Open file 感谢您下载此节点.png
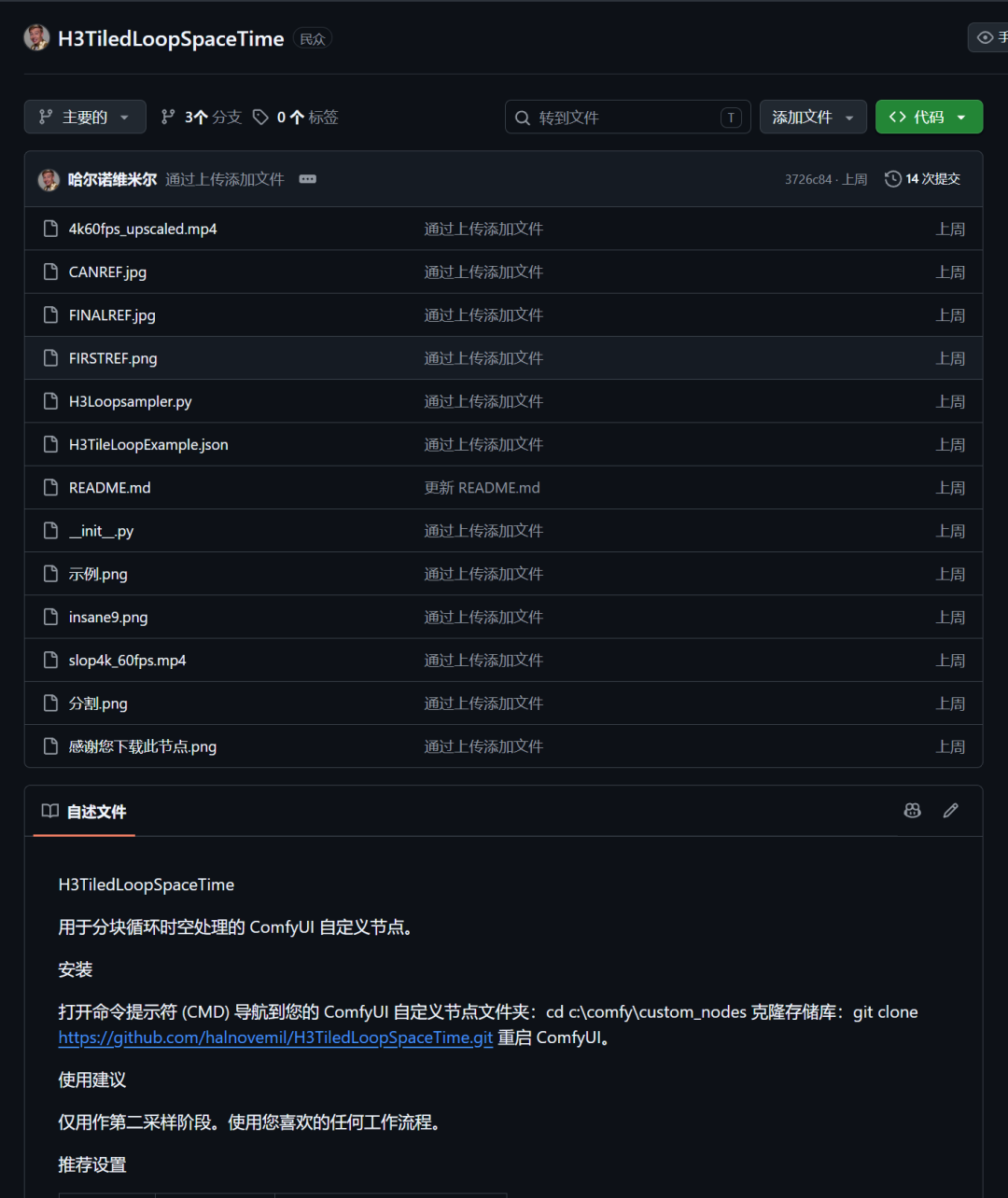This screenshot has width=1008, height=1198. click(143, 746)
